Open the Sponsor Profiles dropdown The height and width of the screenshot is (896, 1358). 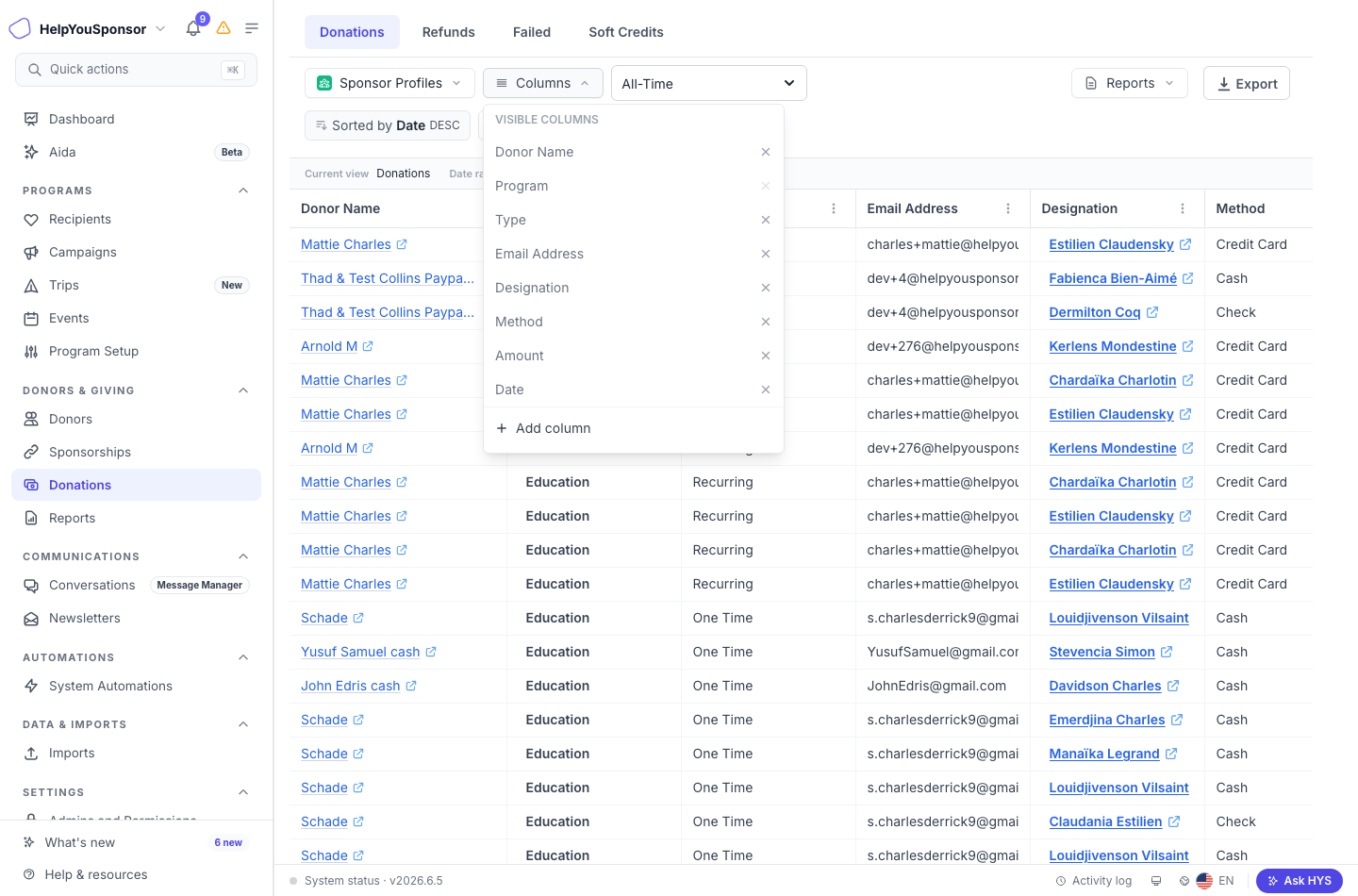click(x=389, y=83)
